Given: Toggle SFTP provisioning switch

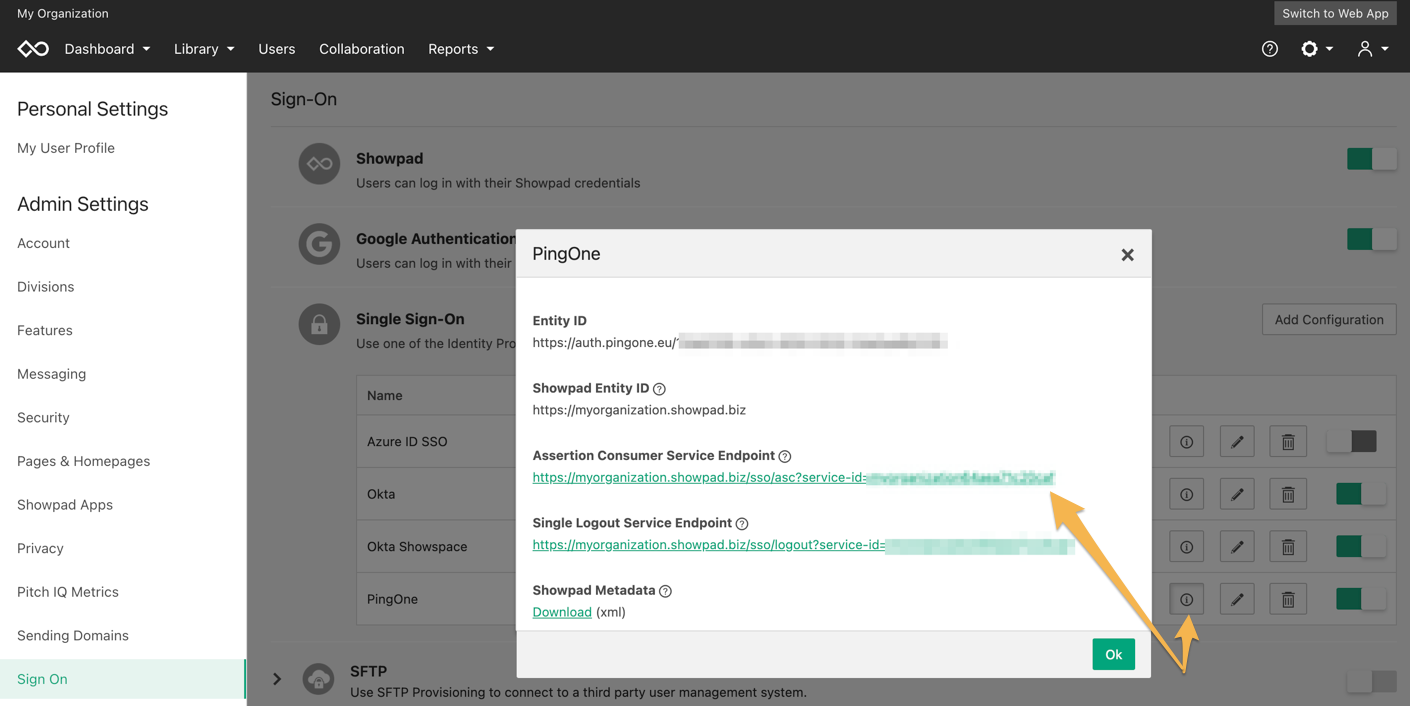Looking at the screenshot, I should click(x=1371, y=681).
